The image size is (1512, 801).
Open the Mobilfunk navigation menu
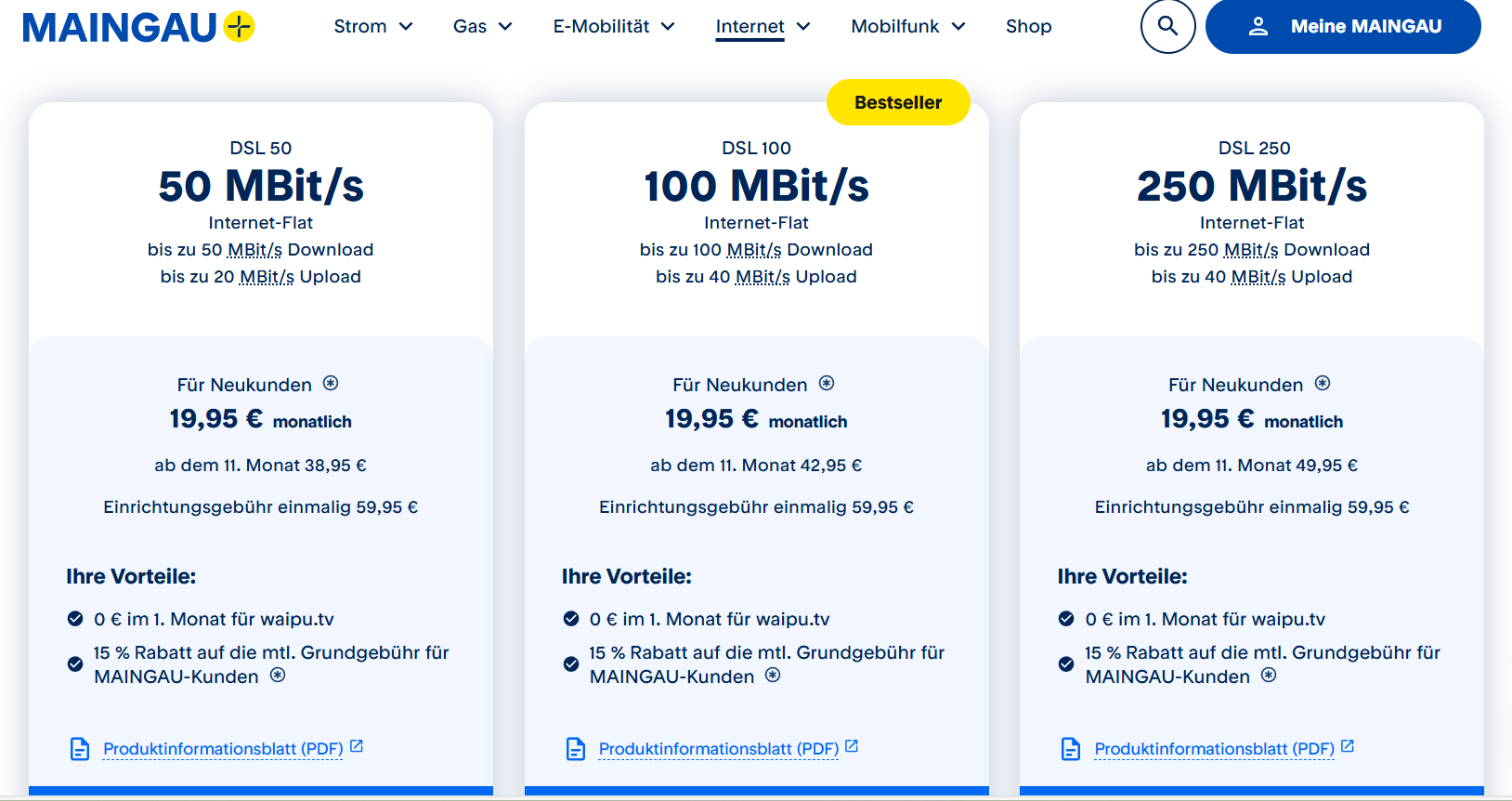pos(907,27)
